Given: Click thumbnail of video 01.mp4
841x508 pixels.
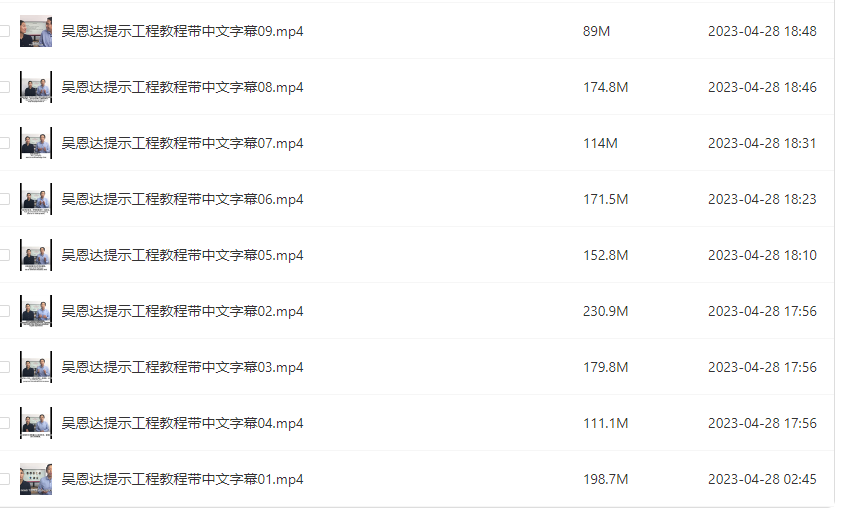Looking at the screenshot, I should click(x=35, y=479).
